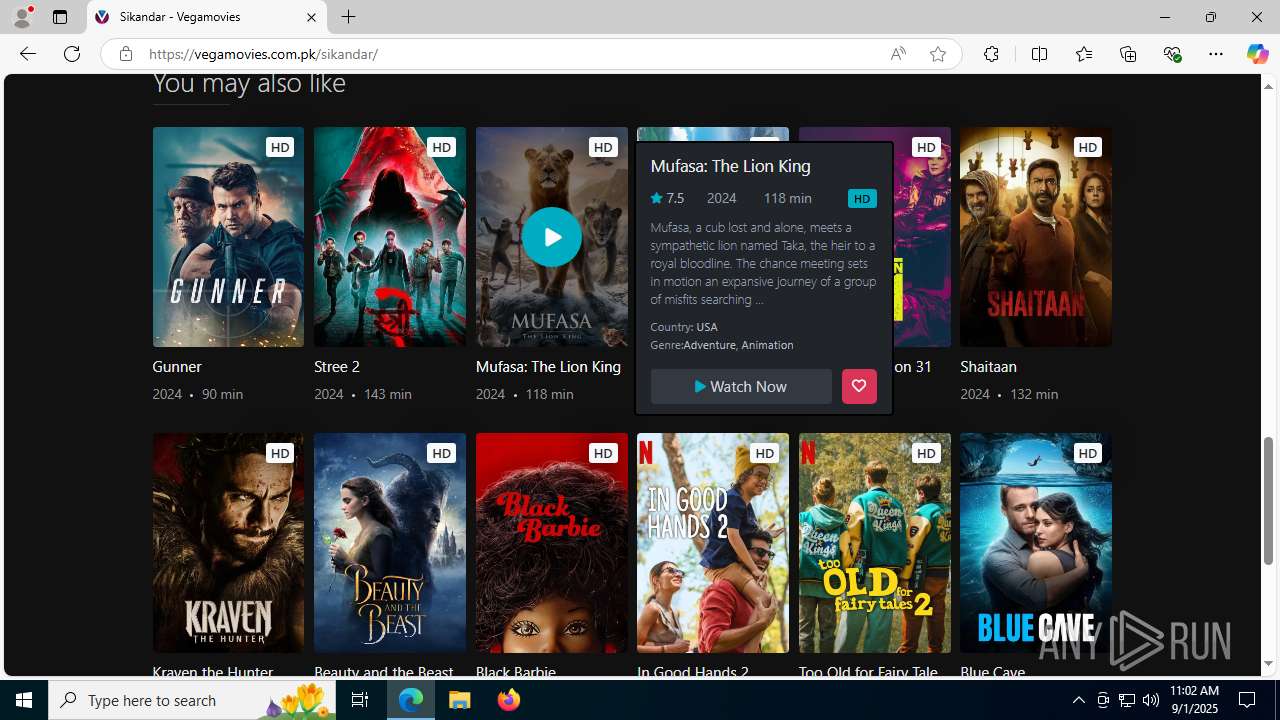Open Browser essentials
The image size is (1280, 720).
pos(1172,54)
